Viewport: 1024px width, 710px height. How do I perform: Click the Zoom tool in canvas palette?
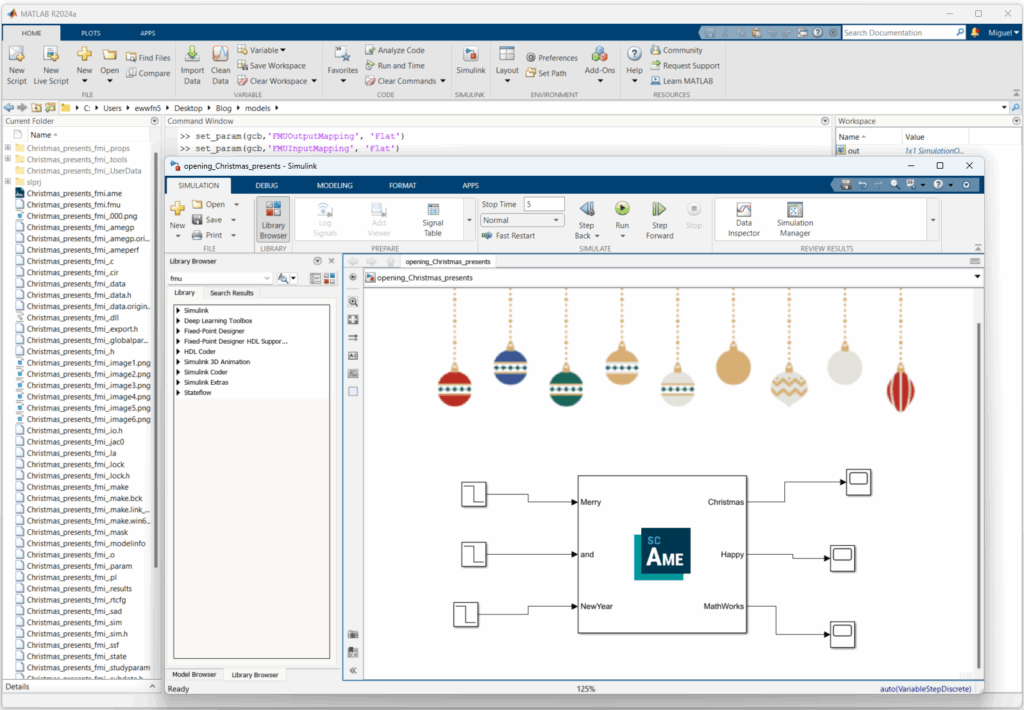point(353,301)
